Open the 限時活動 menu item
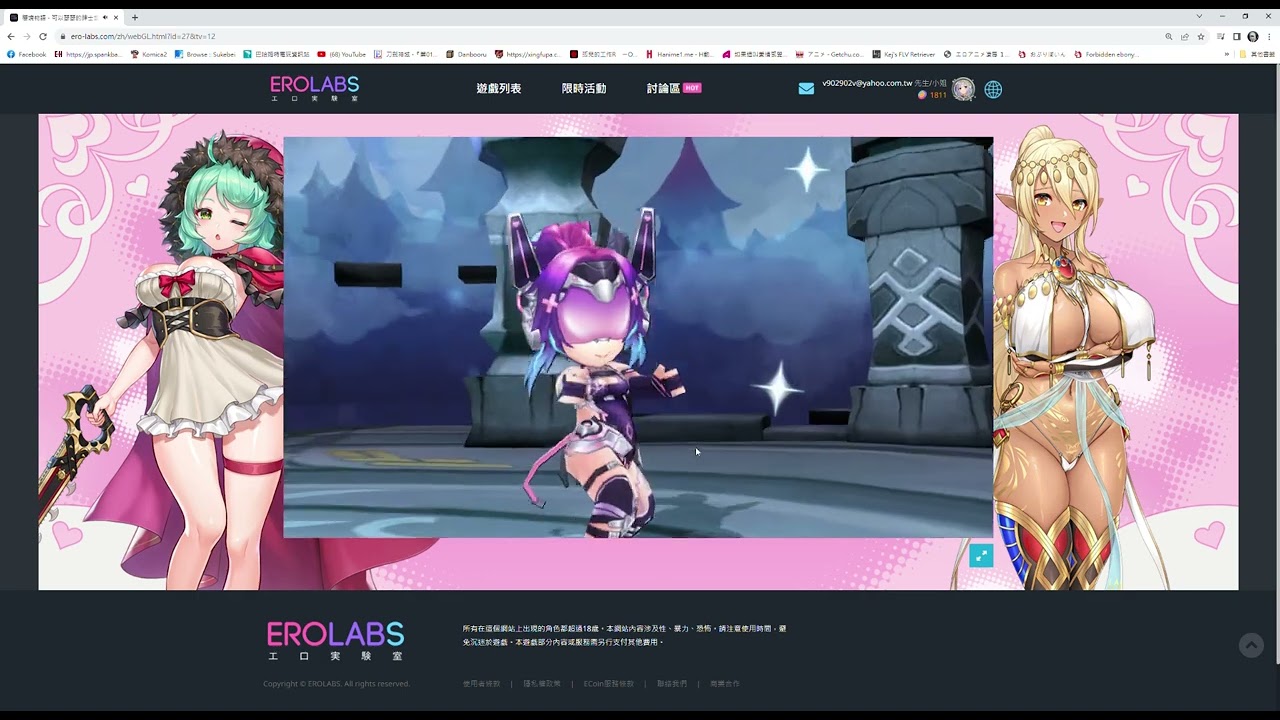The image size is (1280, 720). point(584,88)
